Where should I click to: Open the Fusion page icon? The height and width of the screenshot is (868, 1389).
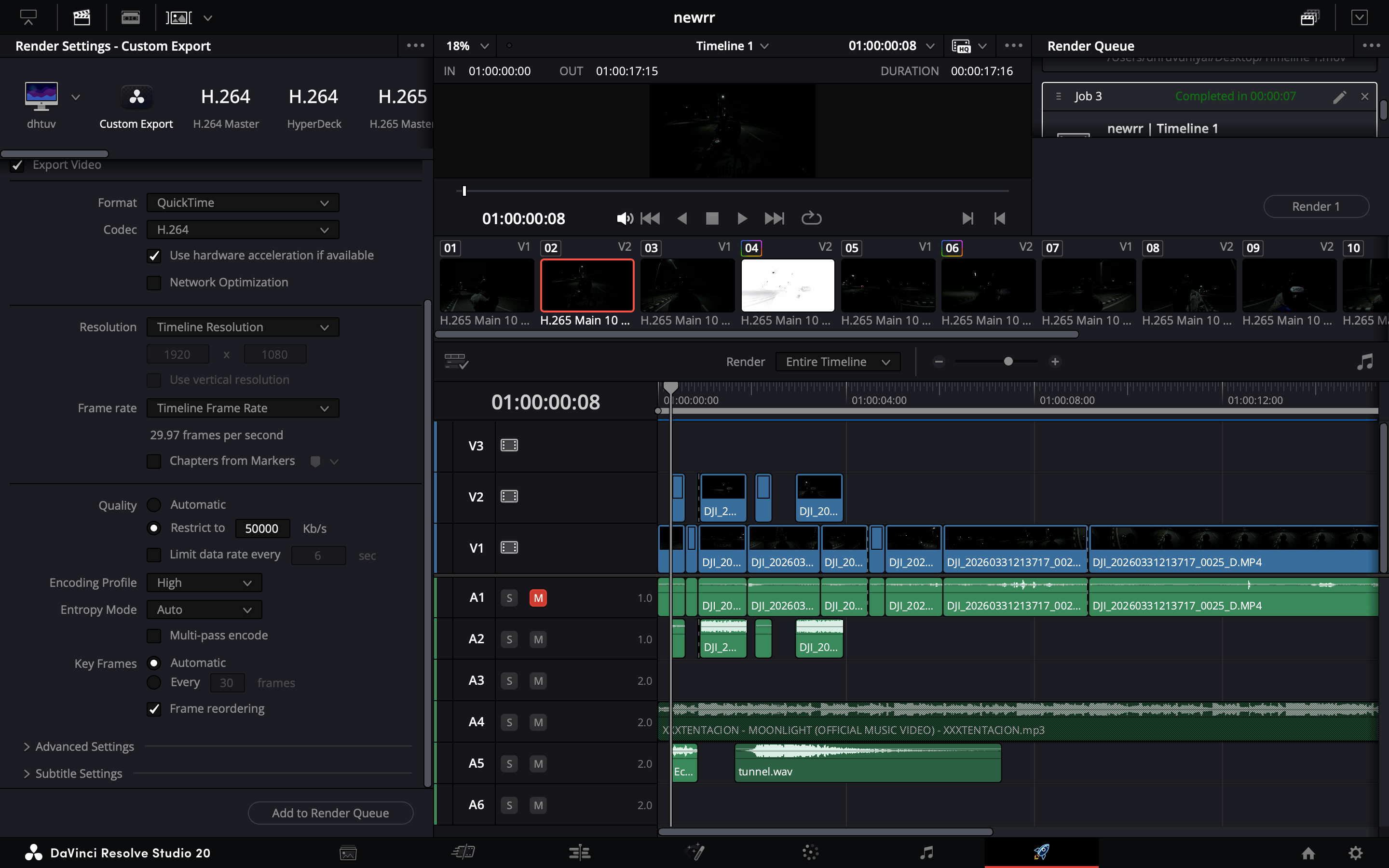(x=695, y=853)
